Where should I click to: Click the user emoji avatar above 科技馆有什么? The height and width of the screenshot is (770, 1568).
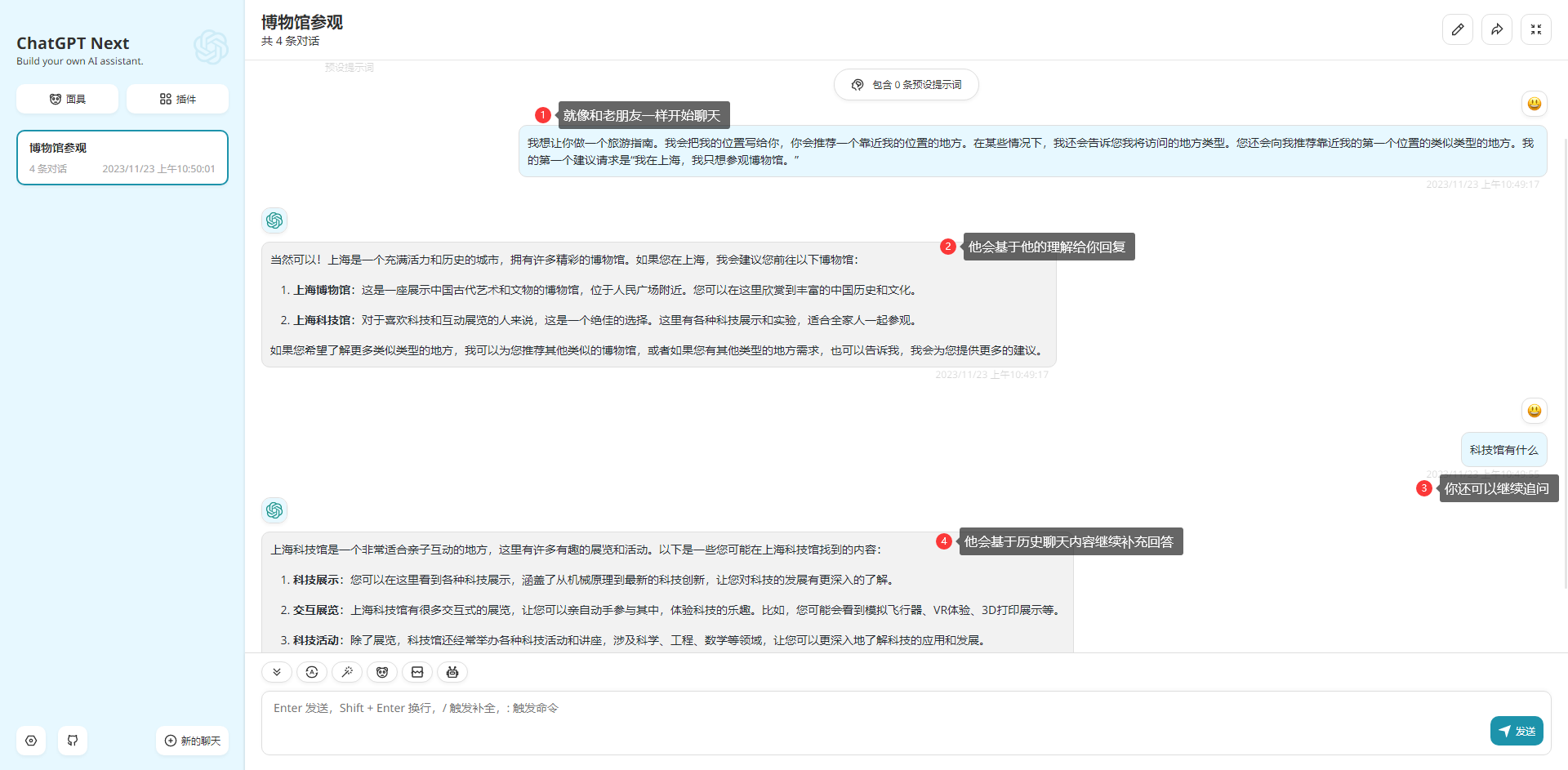click(1535, 411)
